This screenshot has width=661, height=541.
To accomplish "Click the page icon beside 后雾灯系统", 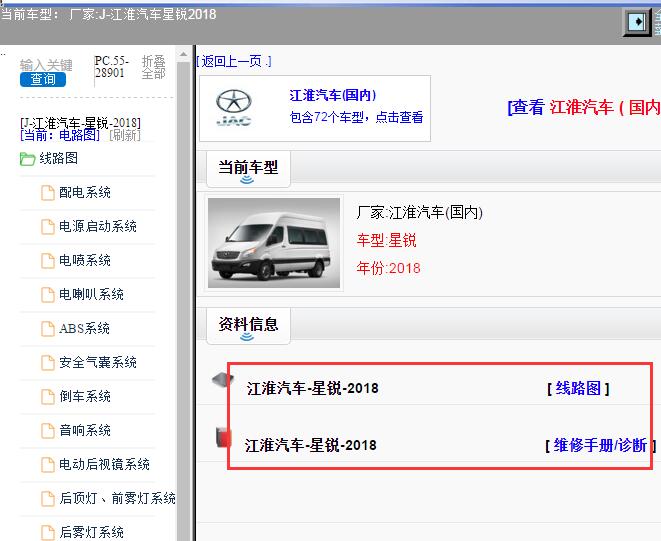I will [48, 532].
